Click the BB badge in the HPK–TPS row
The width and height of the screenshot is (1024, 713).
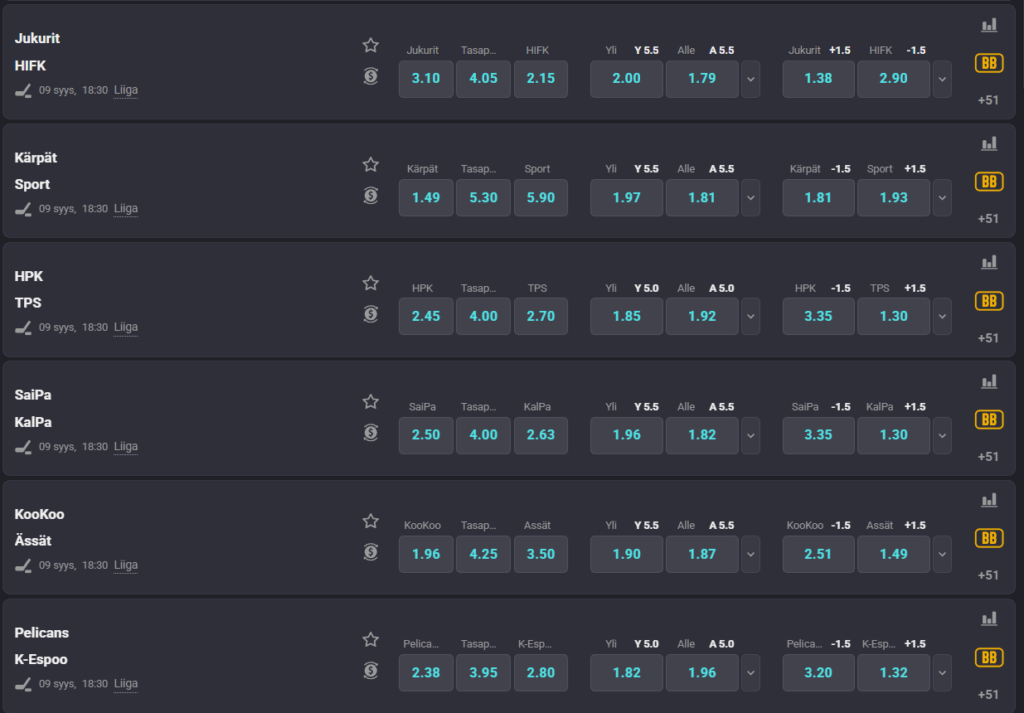coord(989,301)
